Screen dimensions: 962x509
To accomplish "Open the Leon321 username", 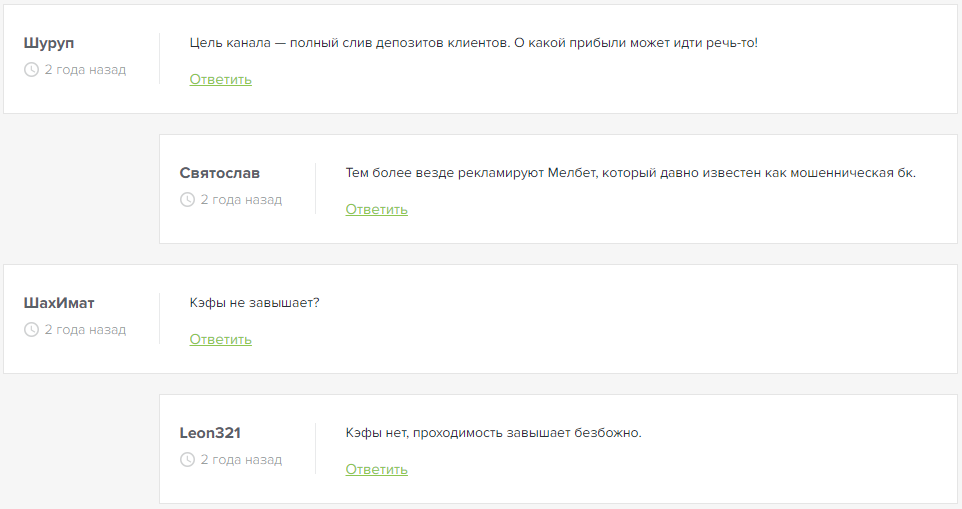I will (210, 433).
